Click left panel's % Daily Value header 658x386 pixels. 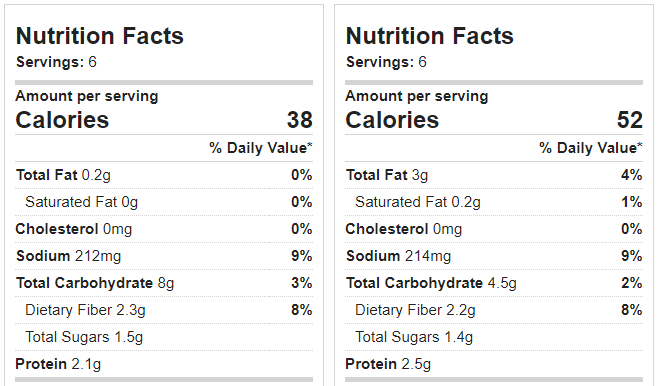(261, 148)
